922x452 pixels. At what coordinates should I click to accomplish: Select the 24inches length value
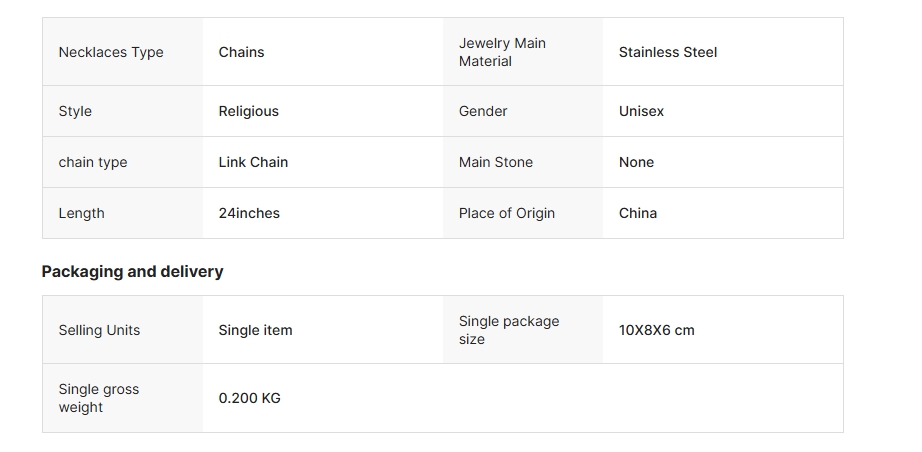[x=249, y=213]
